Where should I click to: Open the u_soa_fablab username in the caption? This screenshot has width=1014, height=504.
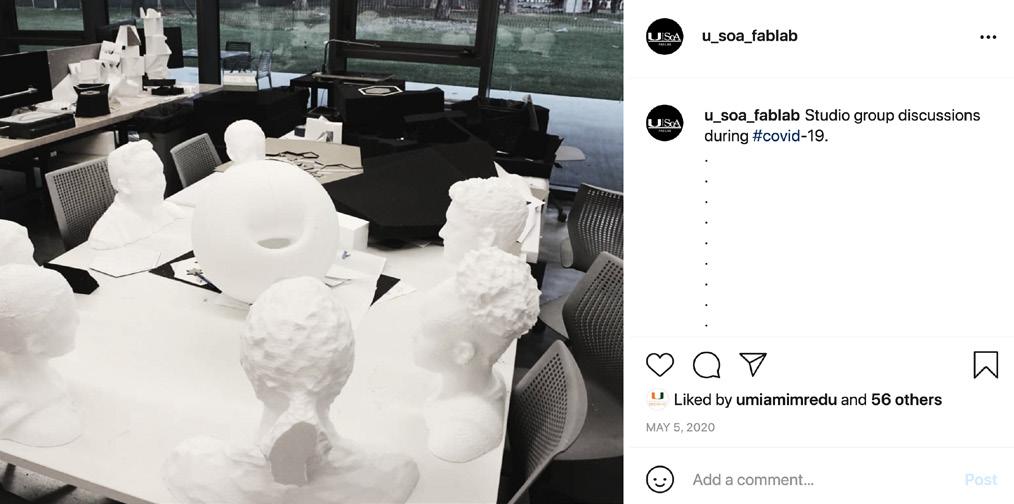coord(752,115)
